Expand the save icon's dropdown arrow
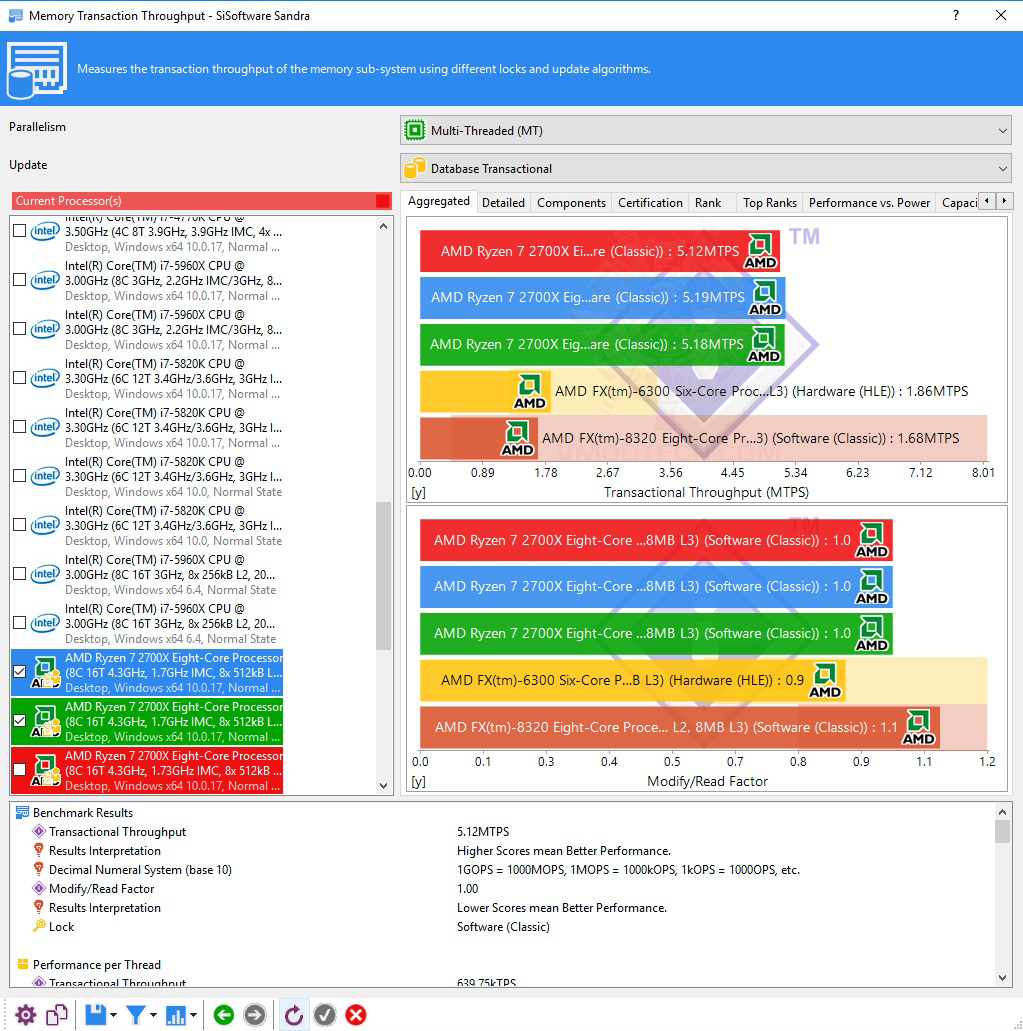This screenshot has width=1023, height=1031. tap(114, 1015)
